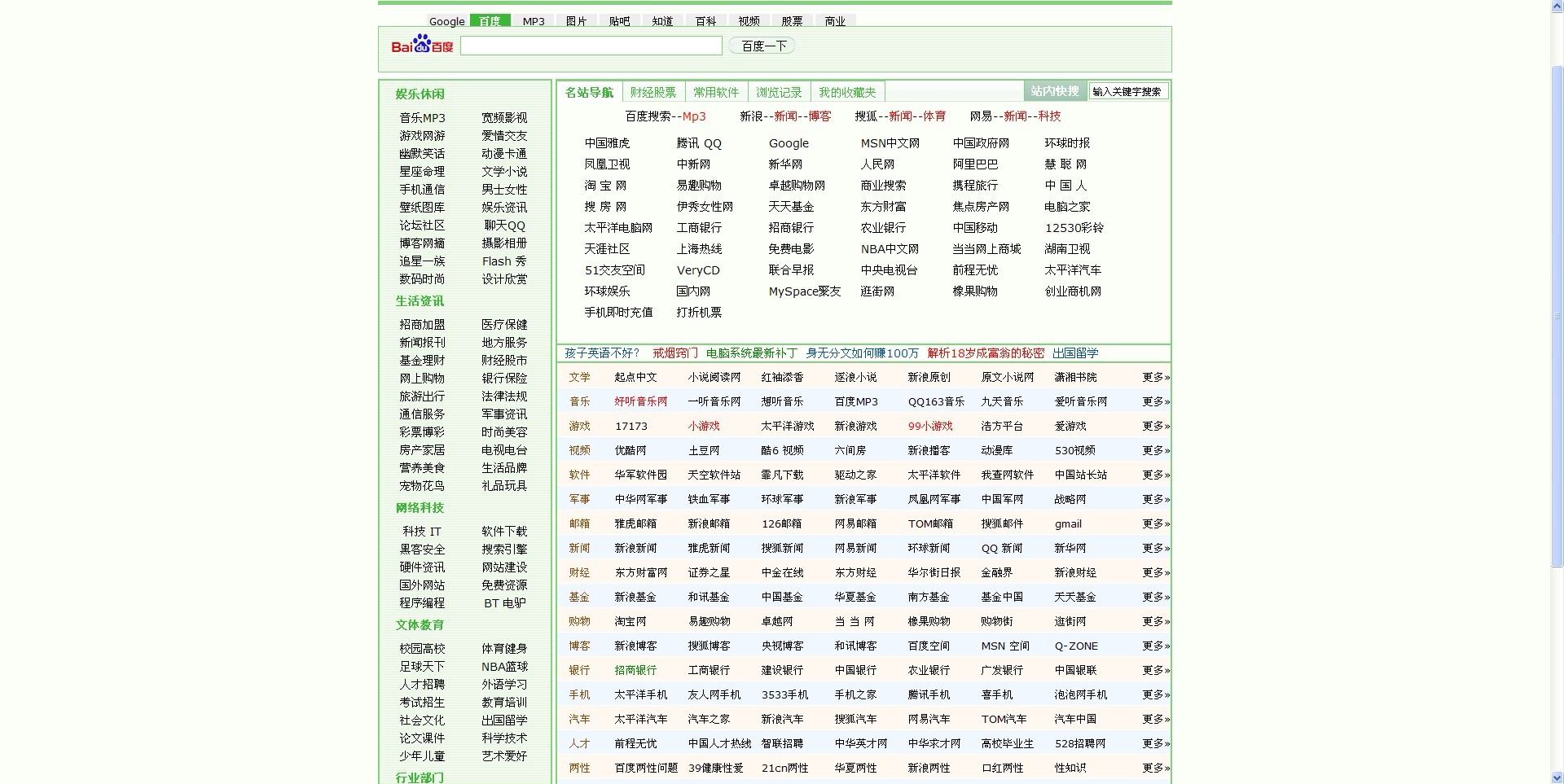The image size is (1564, 784).
Task: Open the 戒烟窍门 promo link
Action: pyautogui.click(x=675, y=353)
